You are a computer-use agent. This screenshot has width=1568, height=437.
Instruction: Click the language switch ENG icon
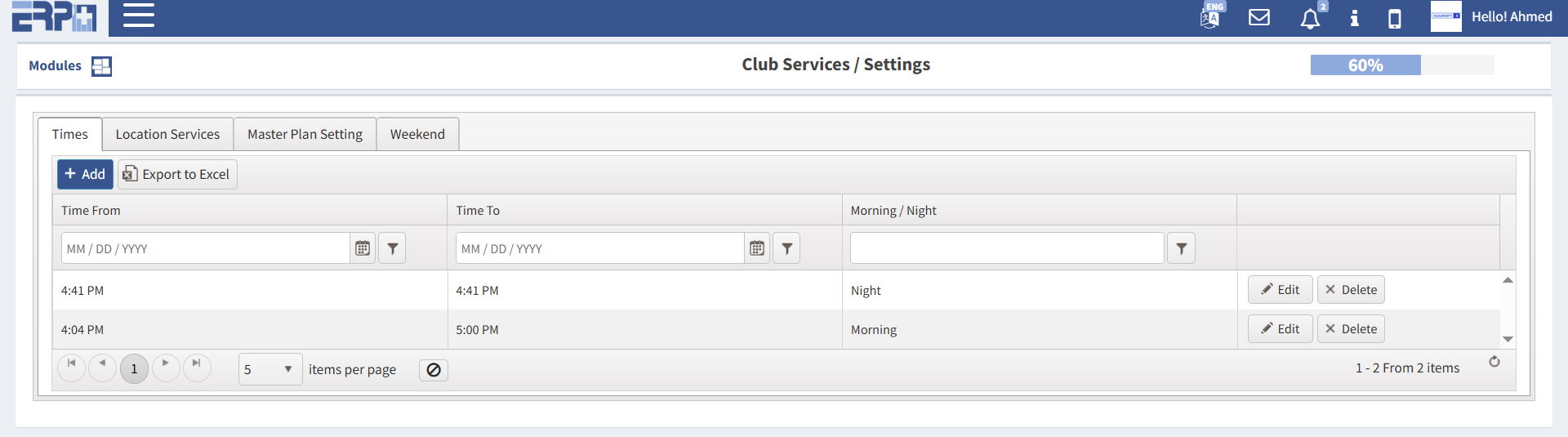pos(1211,16)
